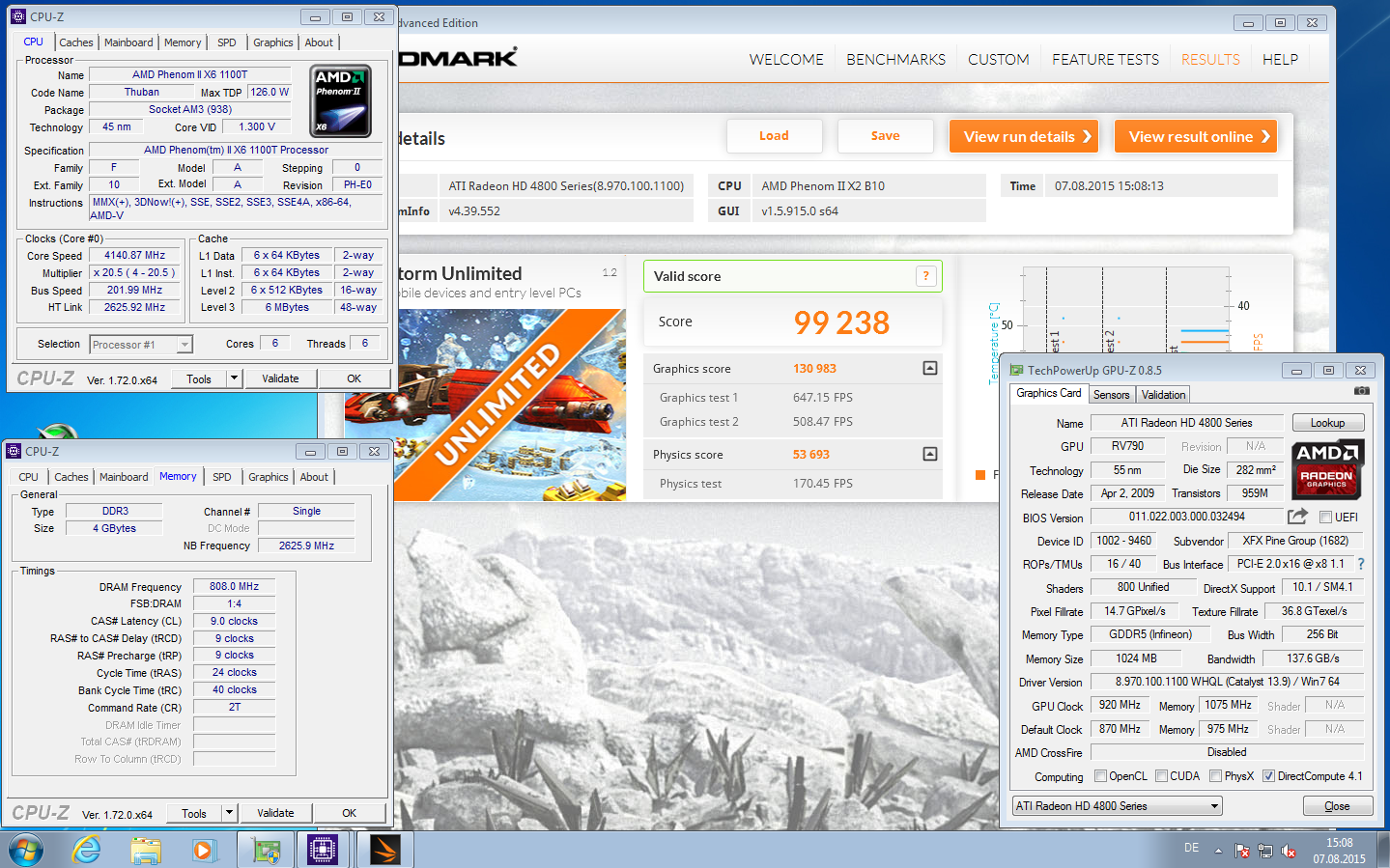Open the Windows Start menu

pyautogui.click(x=25, y=850)
